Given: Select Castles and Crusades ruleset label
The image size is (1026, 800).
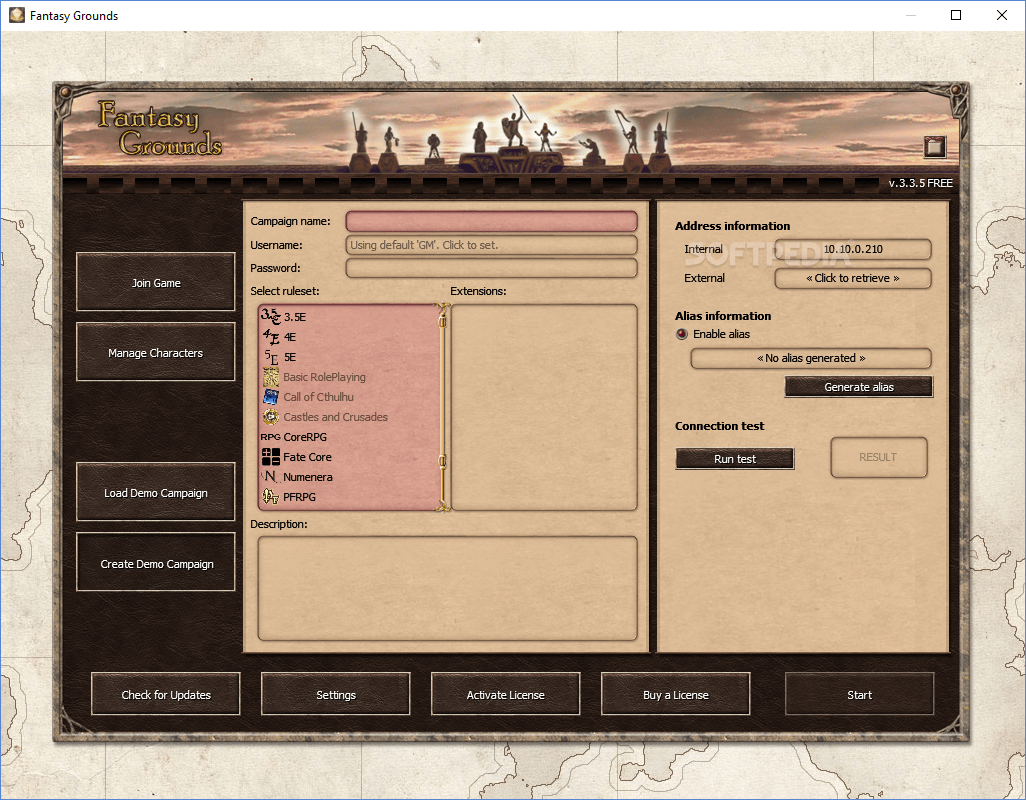Looking at the screenshot, I should coord(336,417).
